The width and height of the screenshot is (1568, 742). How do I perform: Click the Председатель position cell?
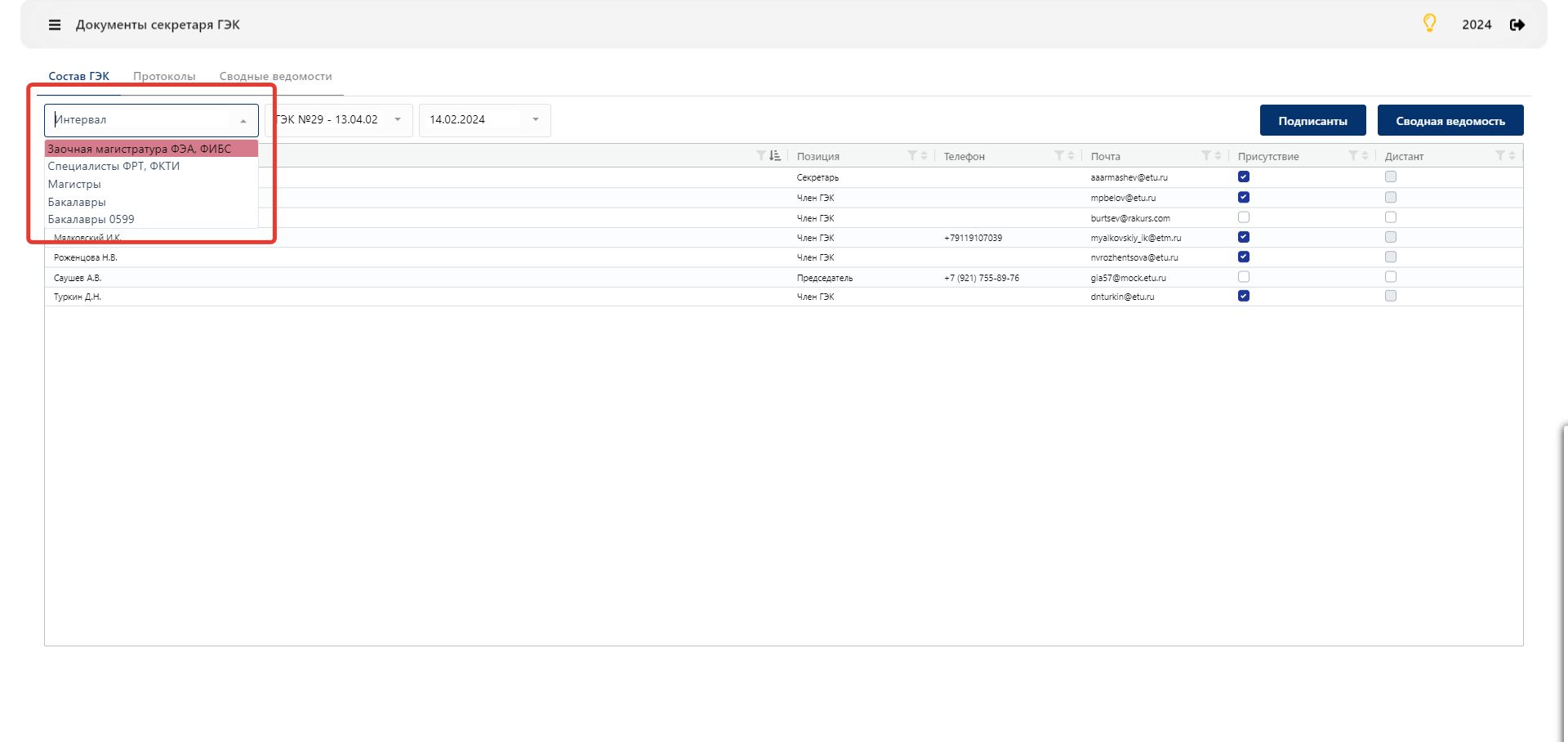pyautogui.click(x=825, y=278)
